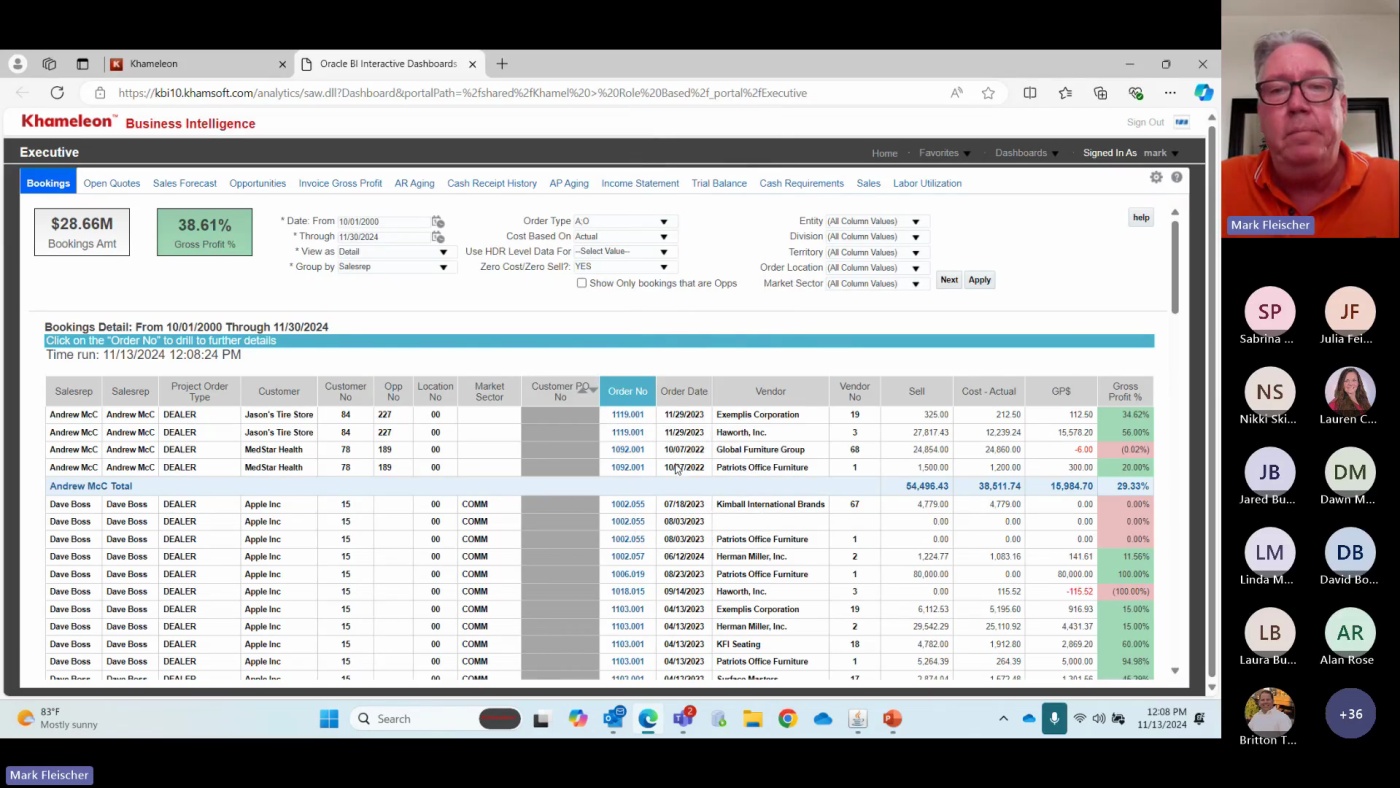This screenshot has width=1400, height=788.
Task: Open the Favorites menu in header
Action: coord(944,153)
